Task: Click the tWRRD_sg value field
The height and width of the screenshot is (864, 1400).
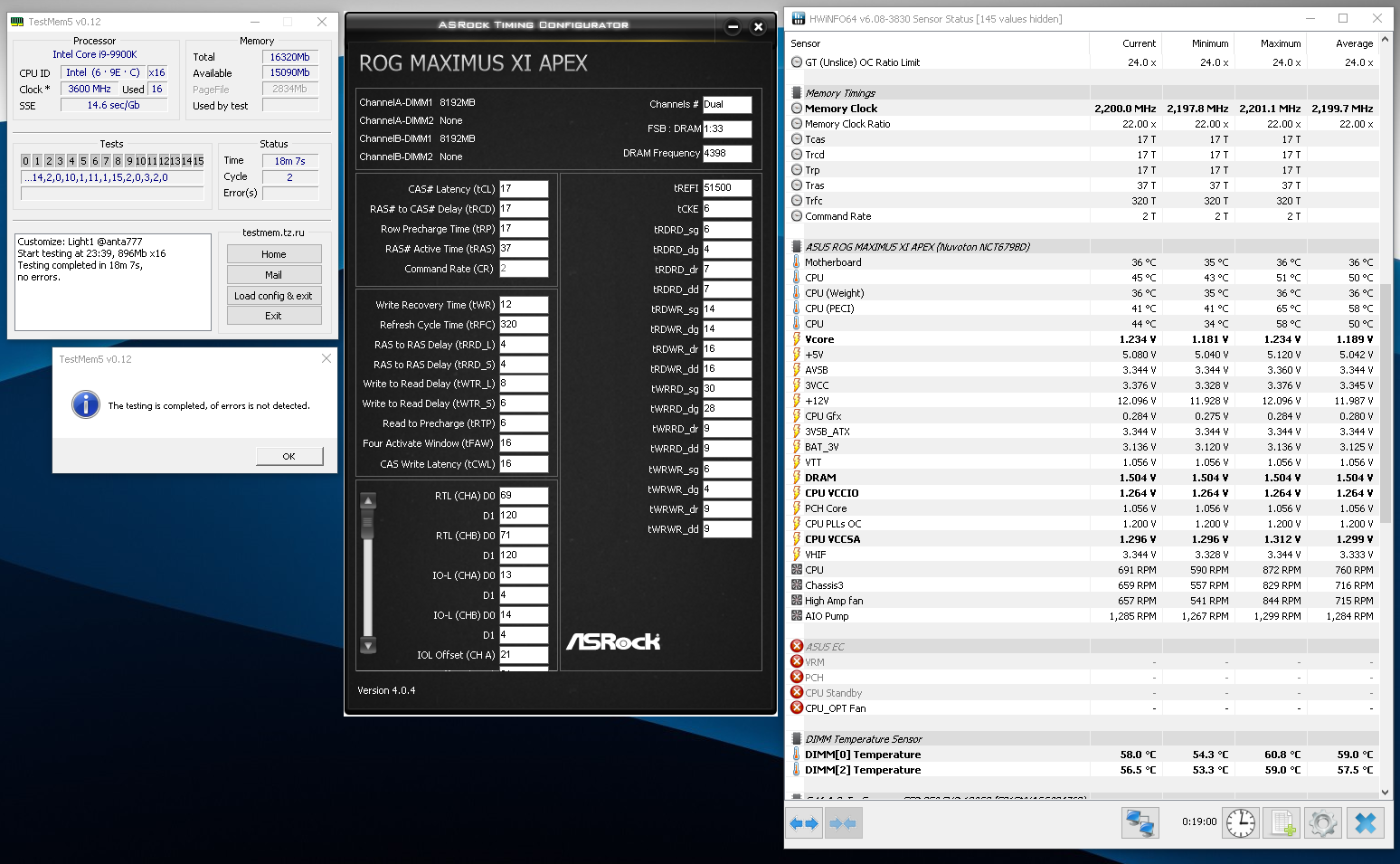Action: click(x=727, y=389)
